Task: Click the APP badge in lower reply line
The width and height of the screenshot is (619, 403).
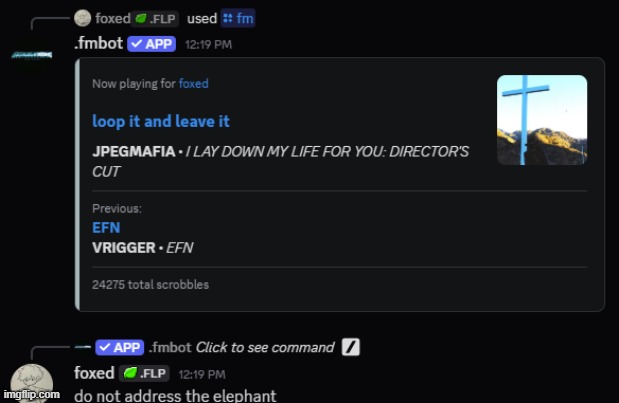Action: pyautogui.click(x=120, y=347)
